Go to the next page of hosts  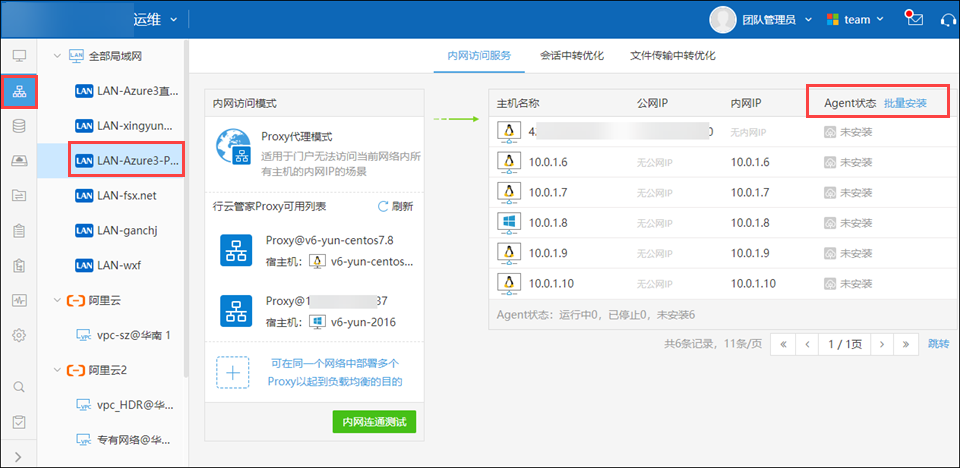click(x=881, y=344)
